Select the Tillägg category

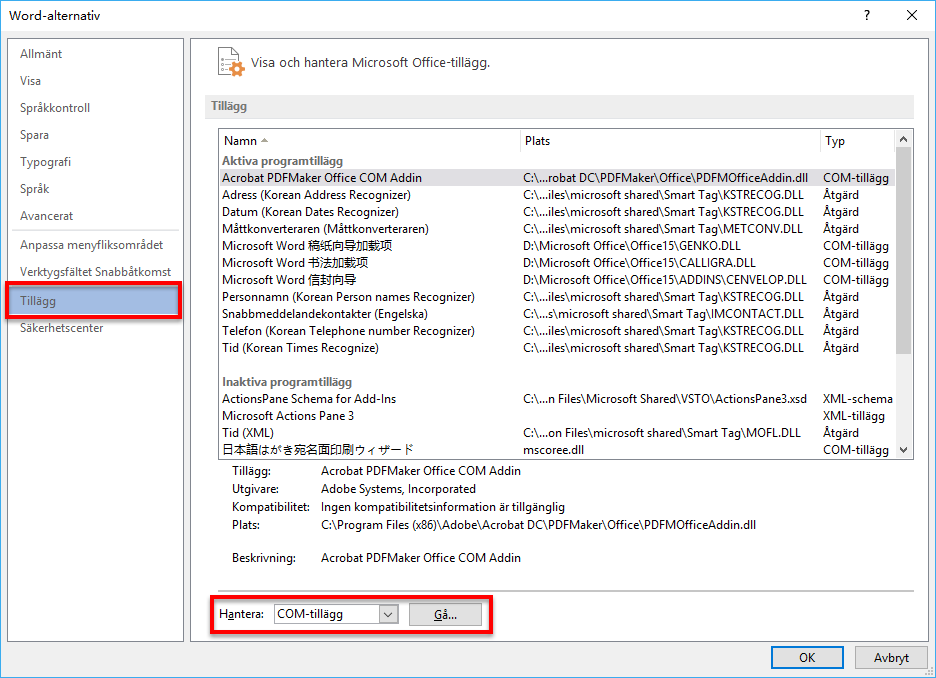click(x=94, y=300)
